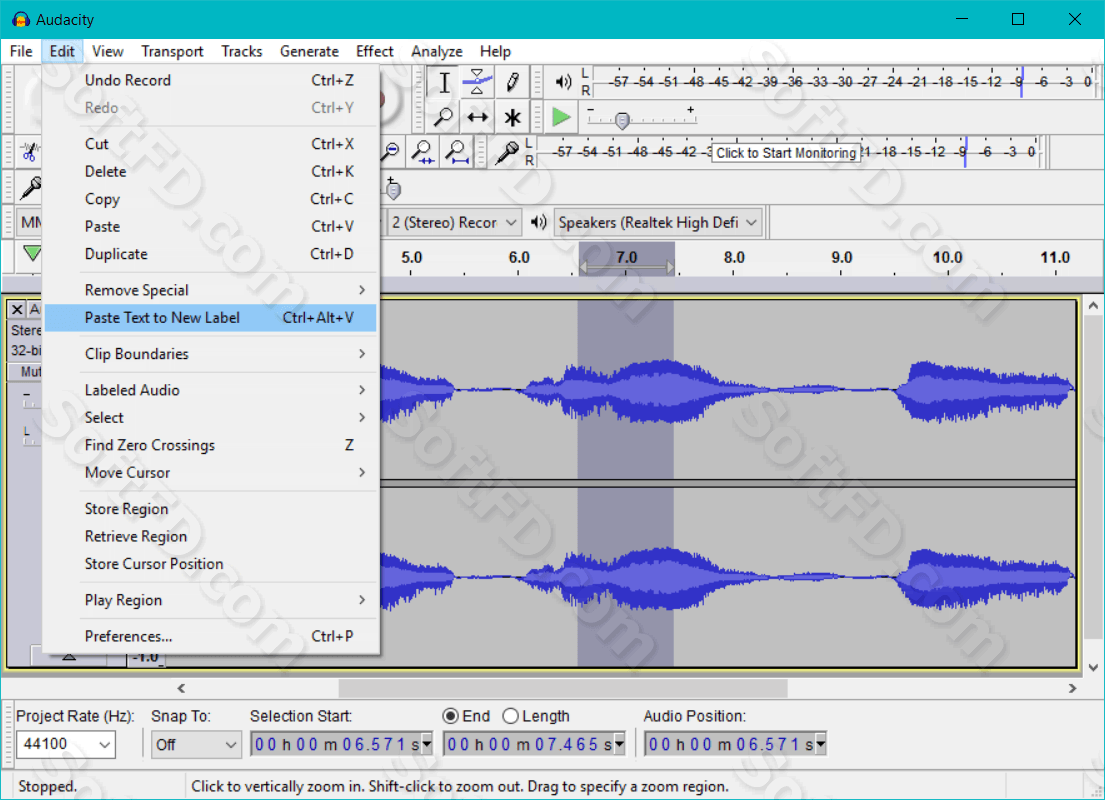Expand the Remove Special submenu
1105x800 pixels.
point(211,290)
